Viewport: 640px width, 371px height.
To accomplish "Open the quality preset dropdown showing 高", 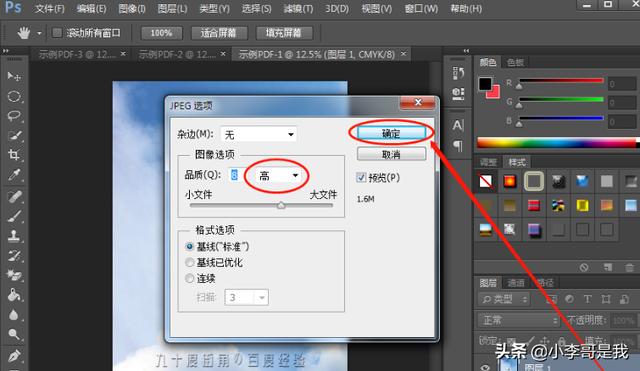I will [x=278, y=176].
